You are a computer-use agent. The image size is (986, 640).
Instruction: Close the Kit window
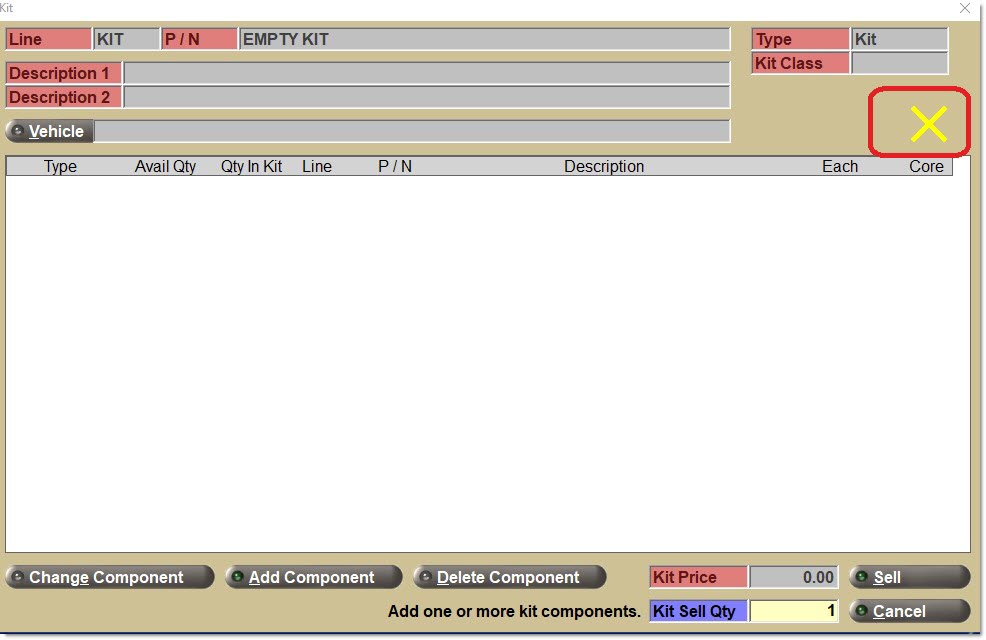pyautogui.click(x=964, y=8)
